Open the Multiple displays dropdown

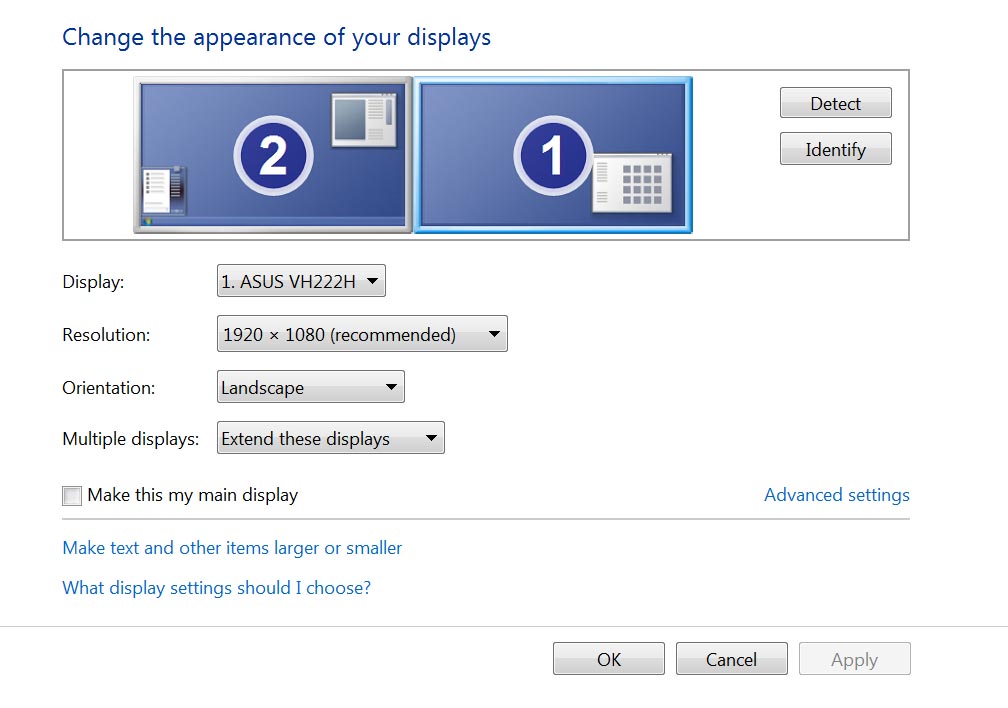(330, 438)
